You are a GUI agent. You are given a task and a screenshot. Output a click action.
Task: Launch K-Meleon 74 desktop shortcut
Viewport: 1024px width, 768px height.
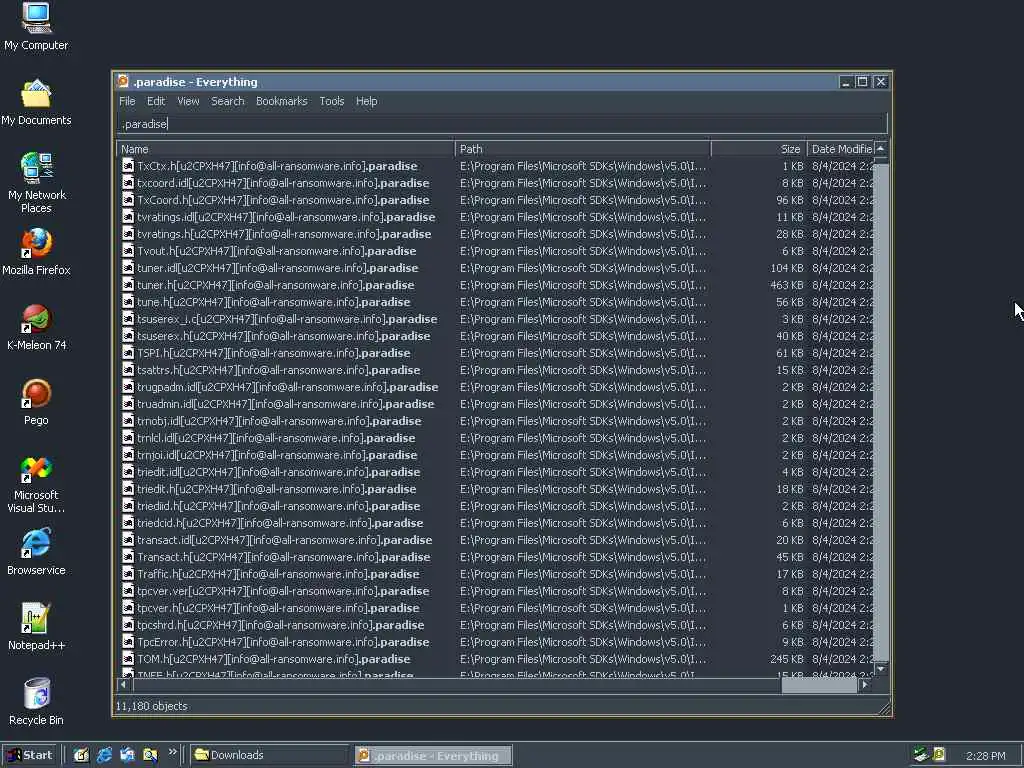pyautogui.click(x=37, y=327)
